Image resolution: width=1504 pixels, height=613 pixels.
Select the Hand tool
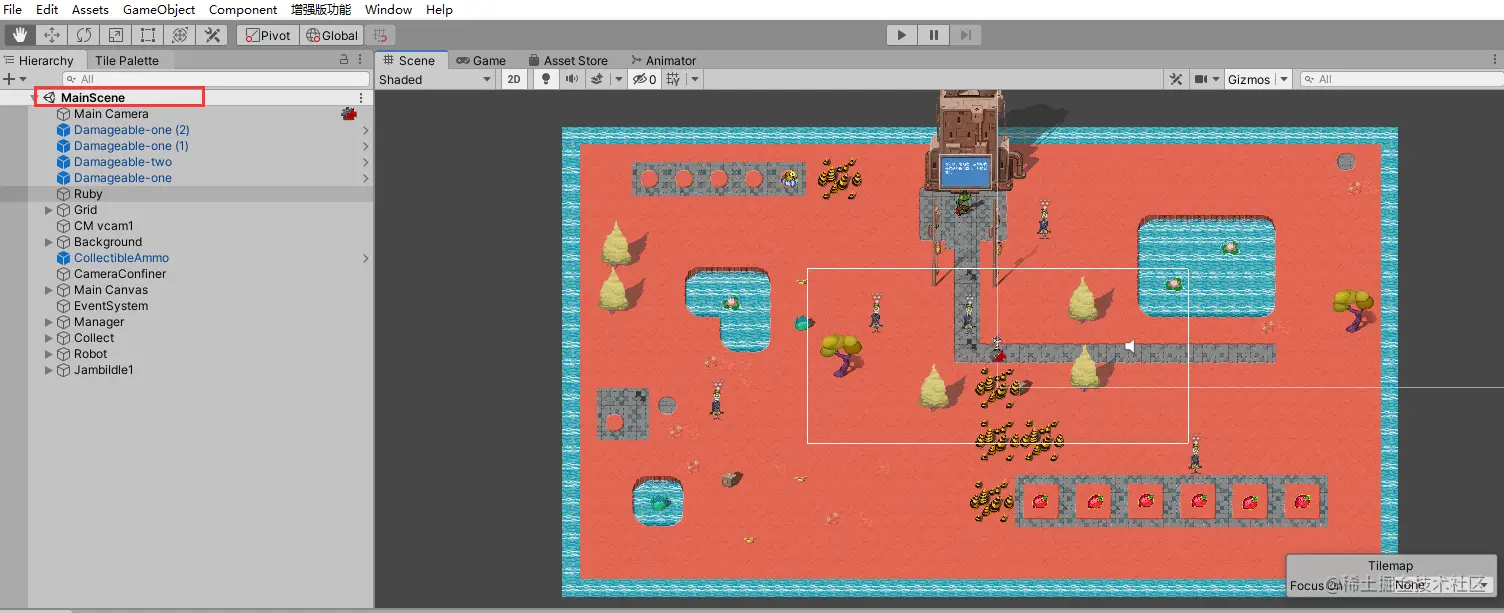tap(20, 35)
